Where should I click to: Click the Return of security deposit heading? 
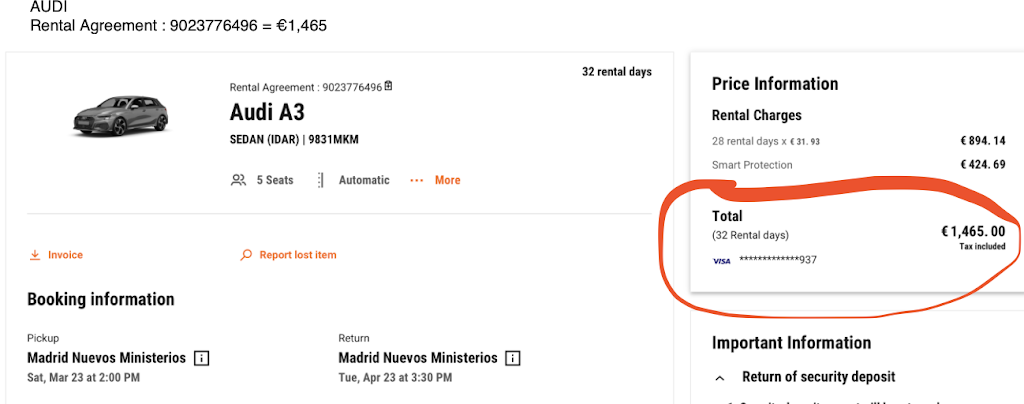[818, 377]
